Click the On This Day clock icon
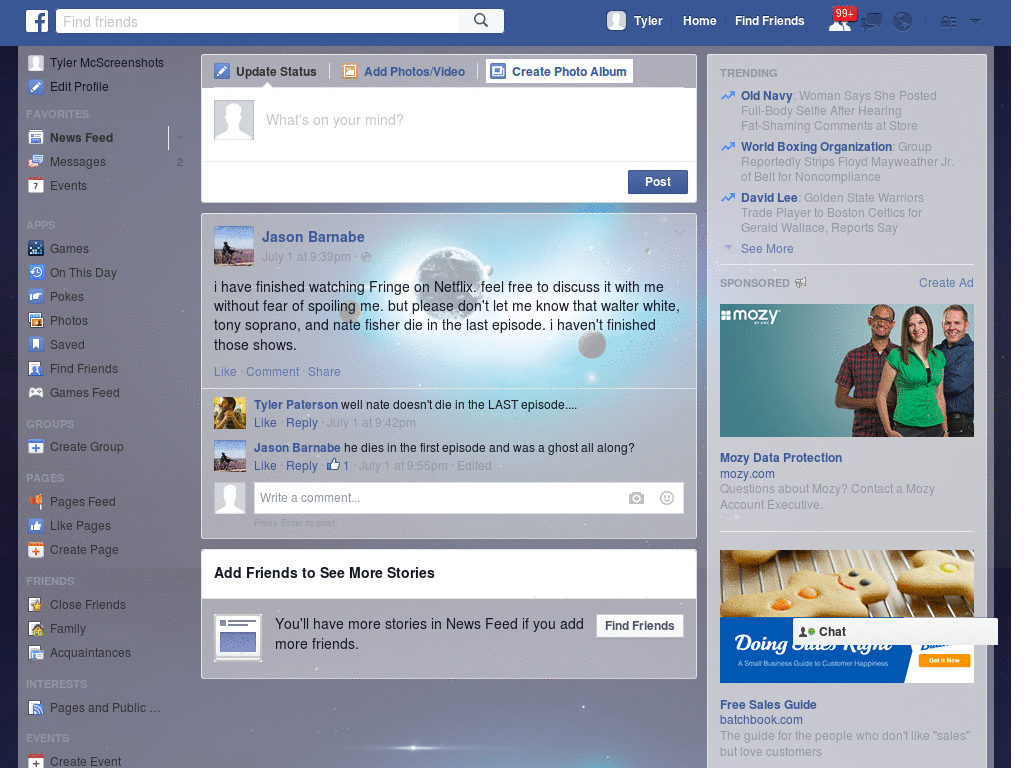The width and height of the screenshot is (1024, 768). [x=36, y=272]
